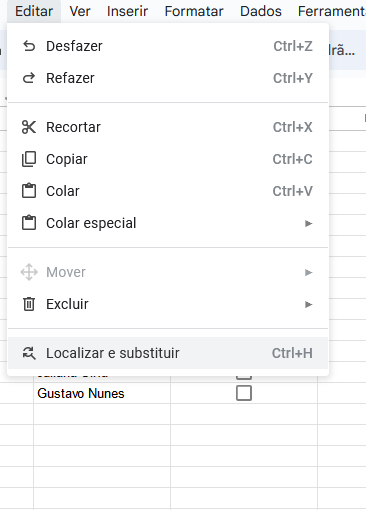Select the Recortar scissors icon
366x510 pixels.
(x=29, y=127)
